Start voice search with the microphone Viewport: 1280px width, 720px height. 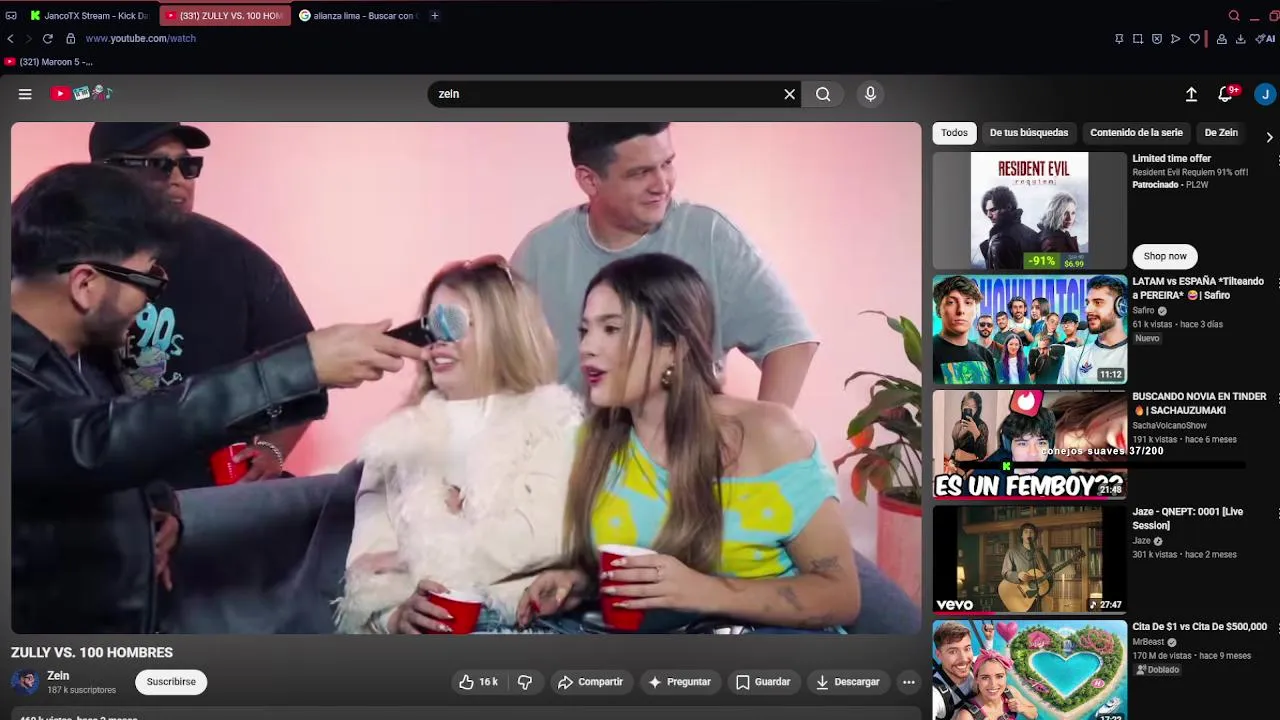point(870,94)
